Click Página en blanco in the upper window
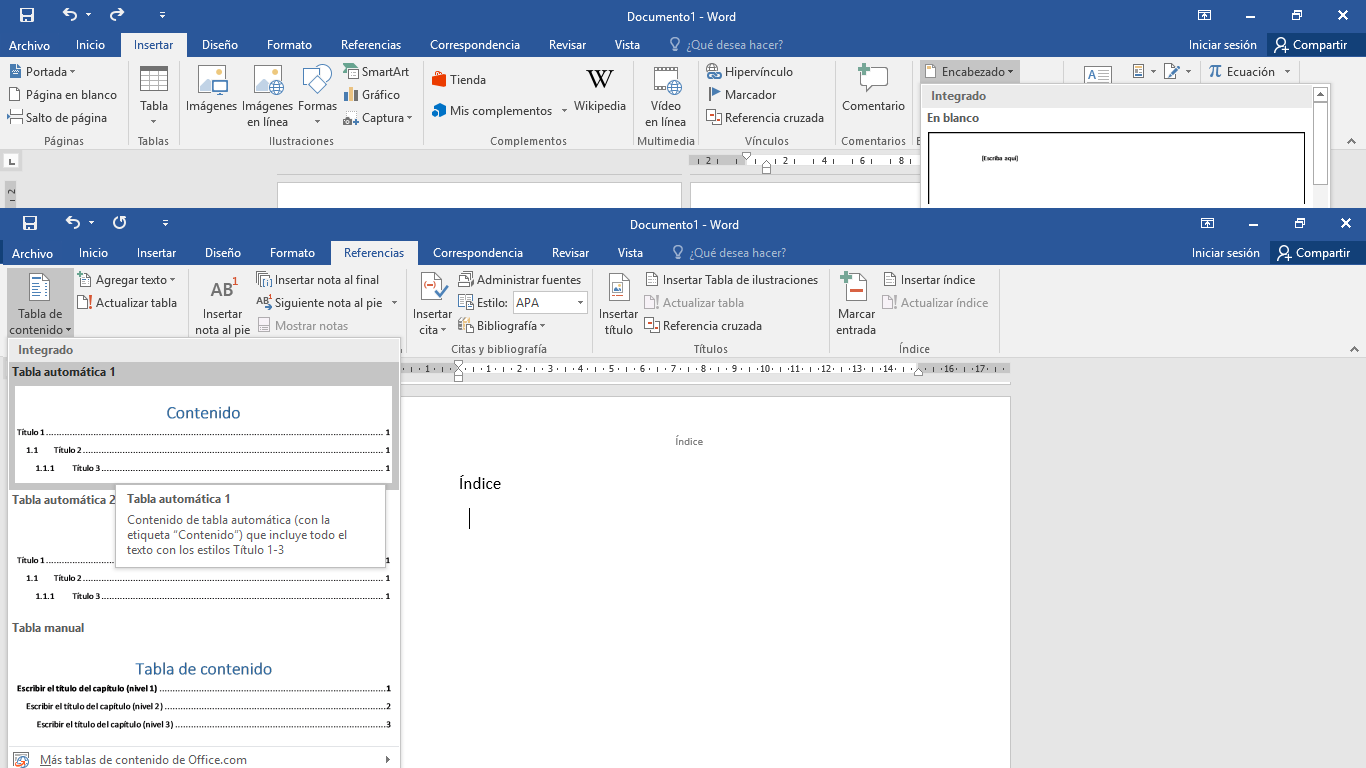 (x=63, y=95)
